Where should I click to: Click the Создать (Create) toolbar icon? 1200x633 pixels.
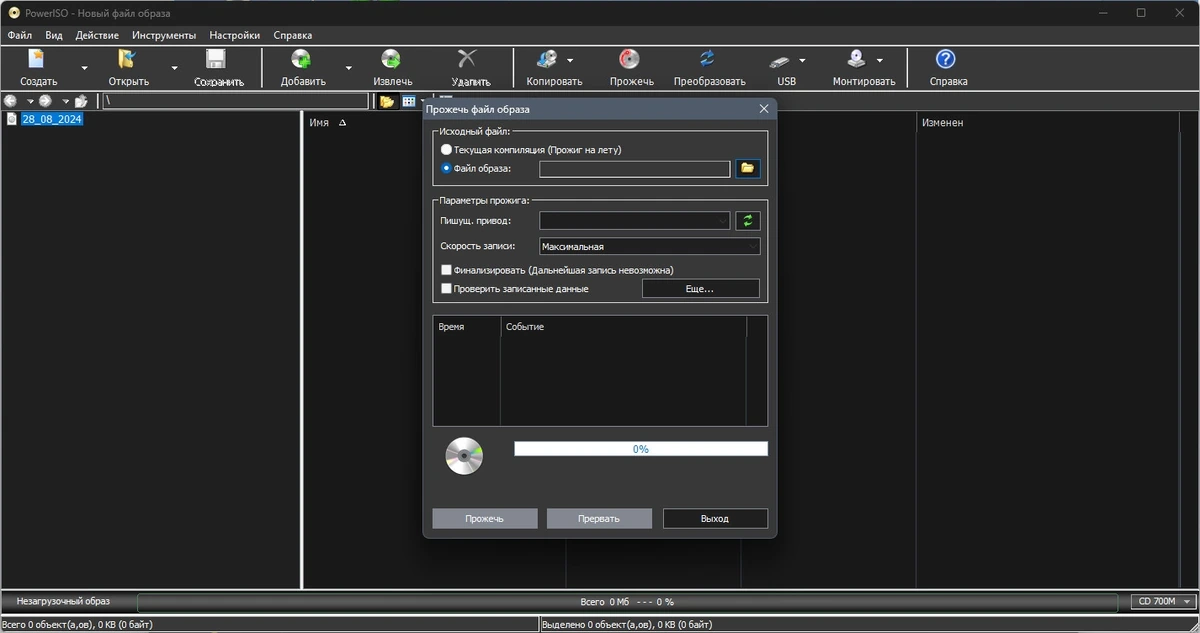coord(38,59)
